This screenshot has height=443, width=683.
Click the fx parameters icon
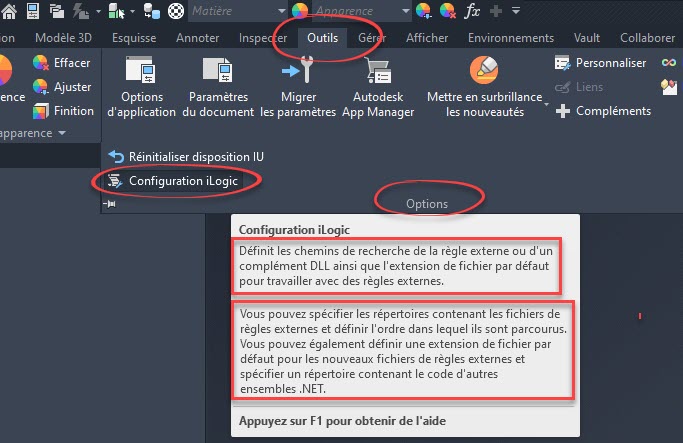[x=475, y=11]
